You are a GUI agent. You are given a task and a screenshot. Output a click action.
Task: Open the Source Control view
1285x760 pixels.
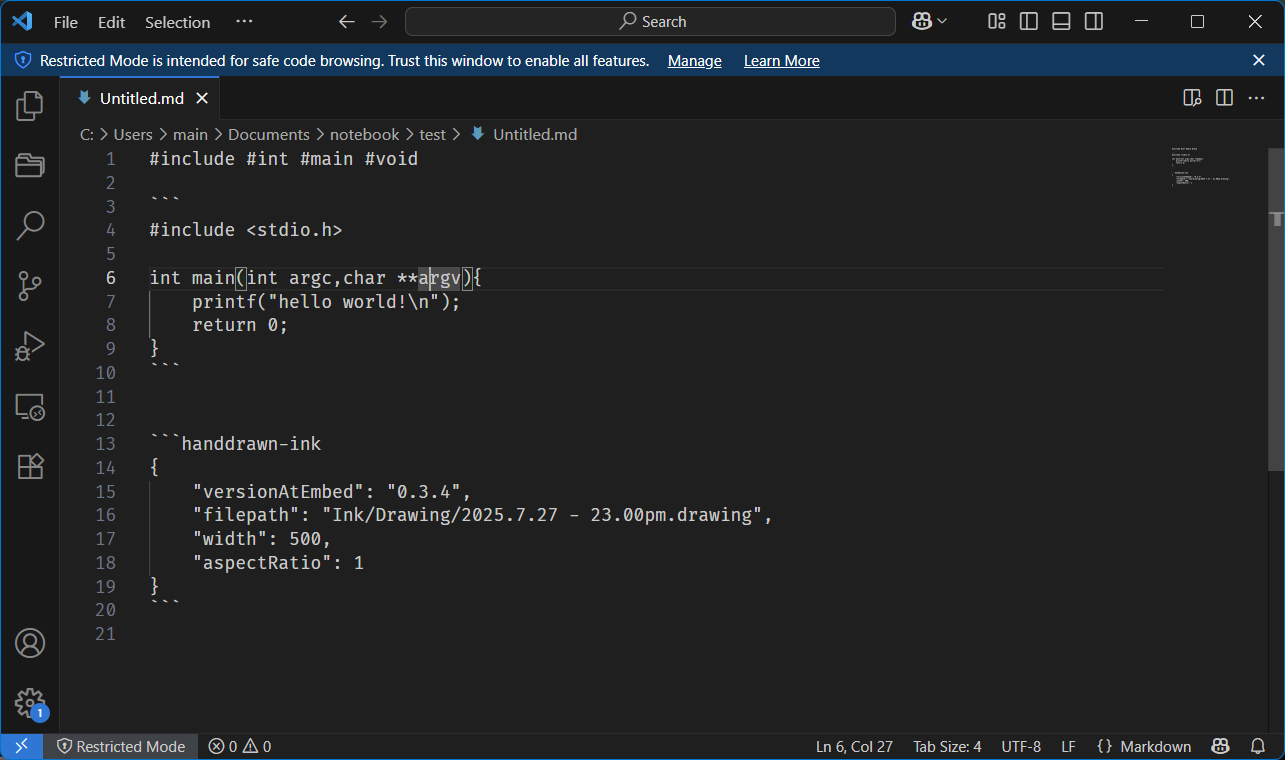pos(30,286)
